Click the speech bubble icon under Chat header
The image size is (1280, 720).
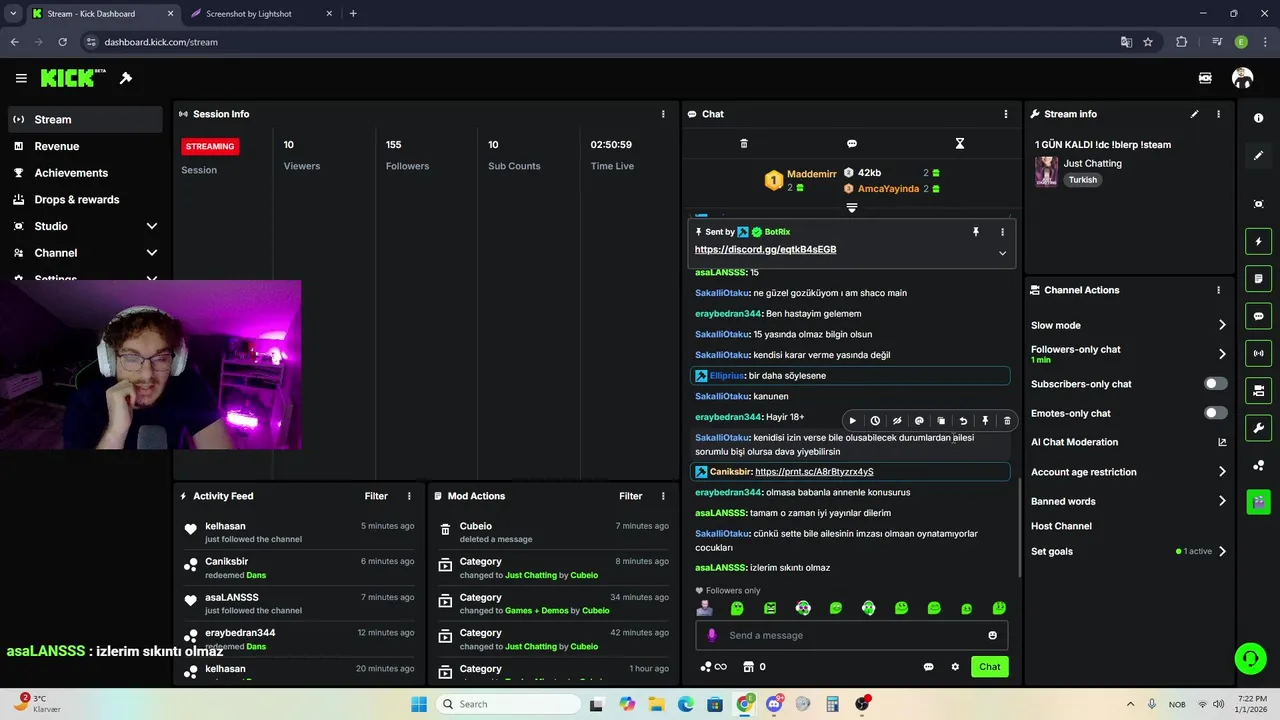[x=852, y=144]
